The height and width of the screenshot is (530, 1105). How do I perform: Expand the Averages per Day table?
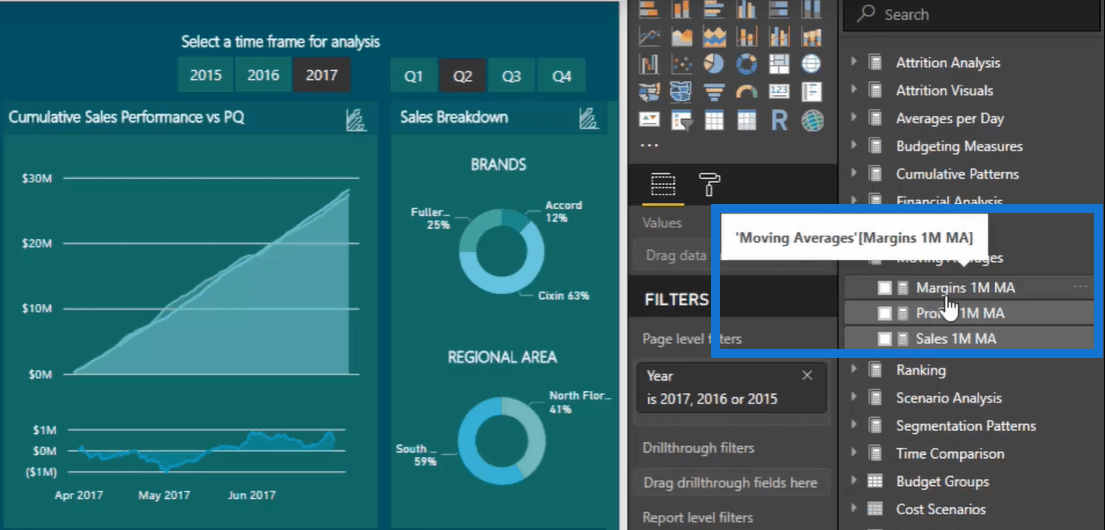(853, 118)
